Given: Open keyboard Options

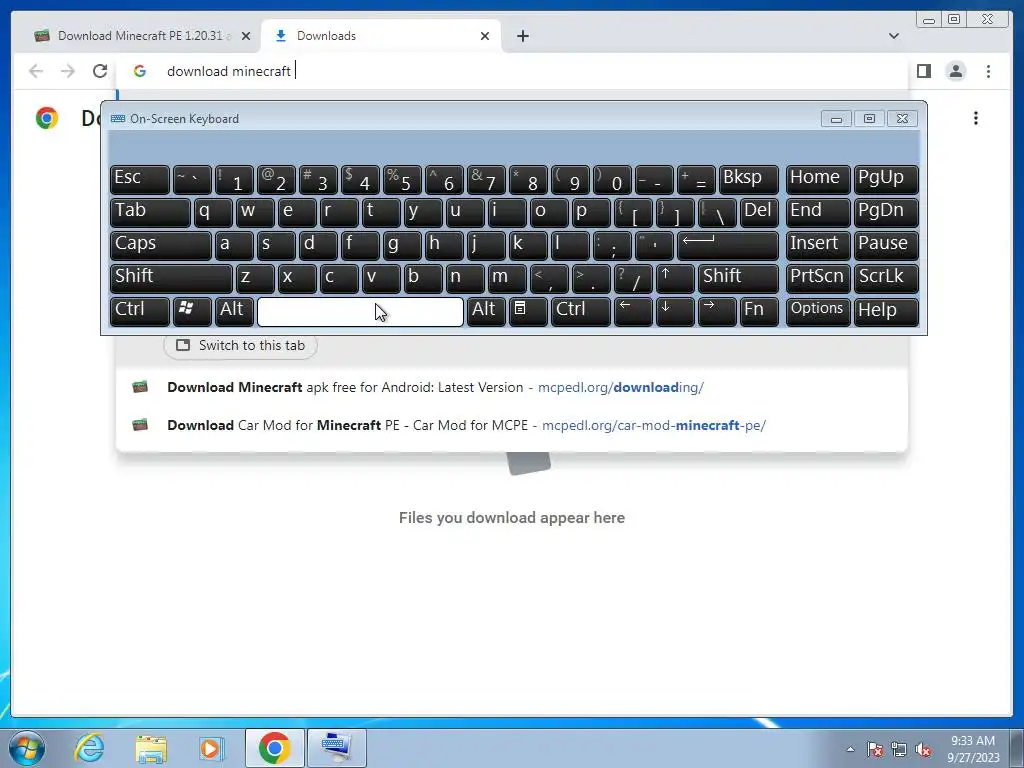Looking at the screenshot, I should point(818,311).
